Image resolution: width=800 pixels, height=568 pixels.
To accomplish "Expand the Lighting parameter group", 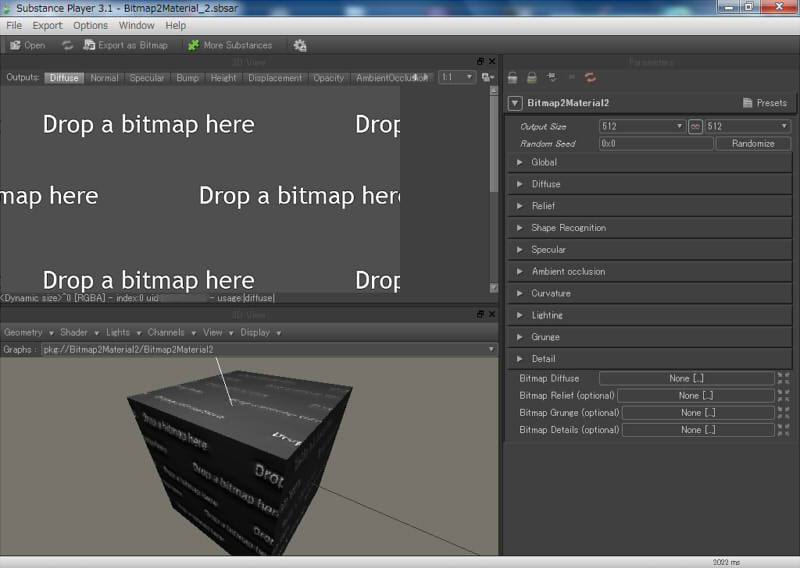I will 649,315.
